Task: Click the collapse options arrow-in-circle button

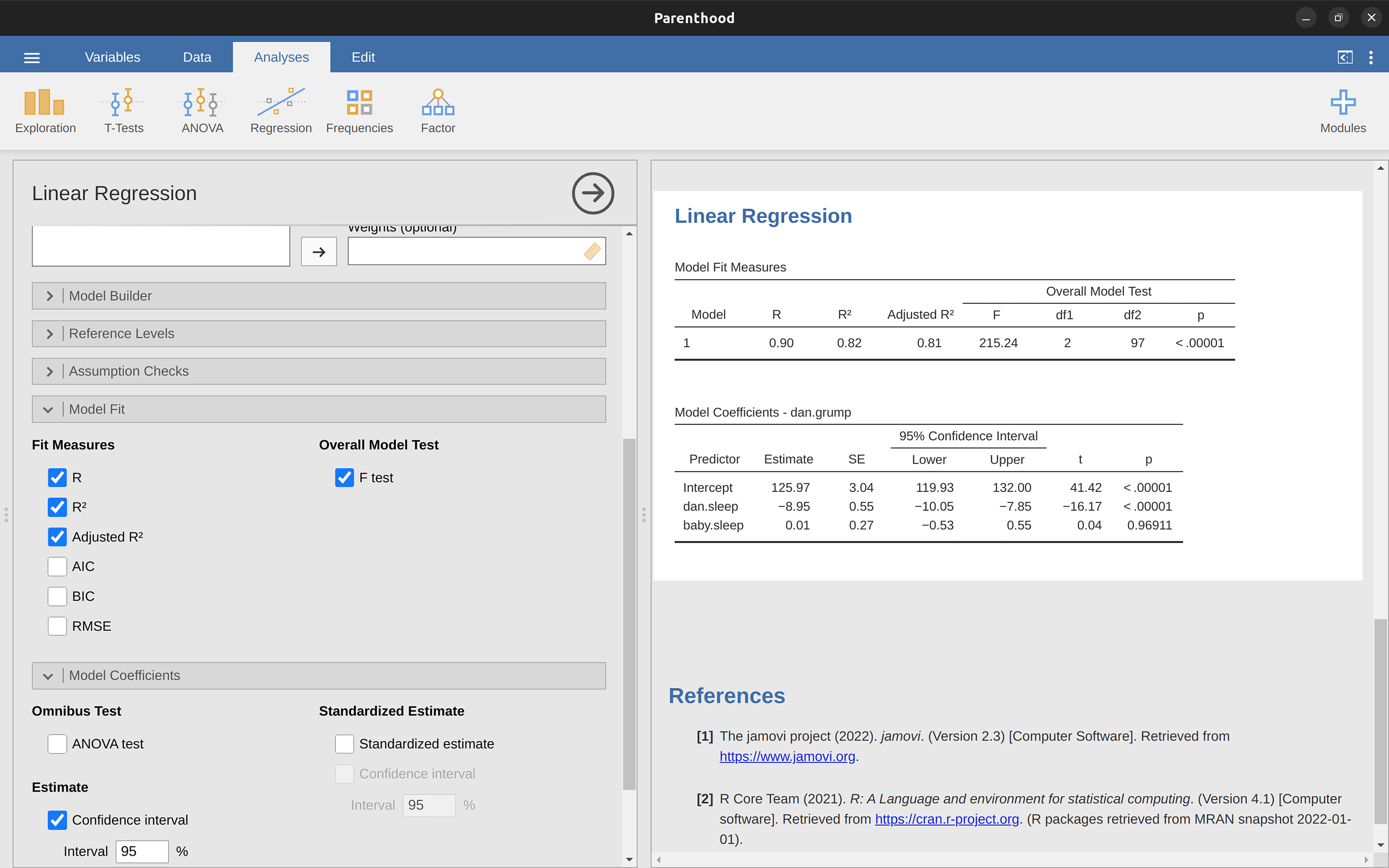Action: click(593, 193)
